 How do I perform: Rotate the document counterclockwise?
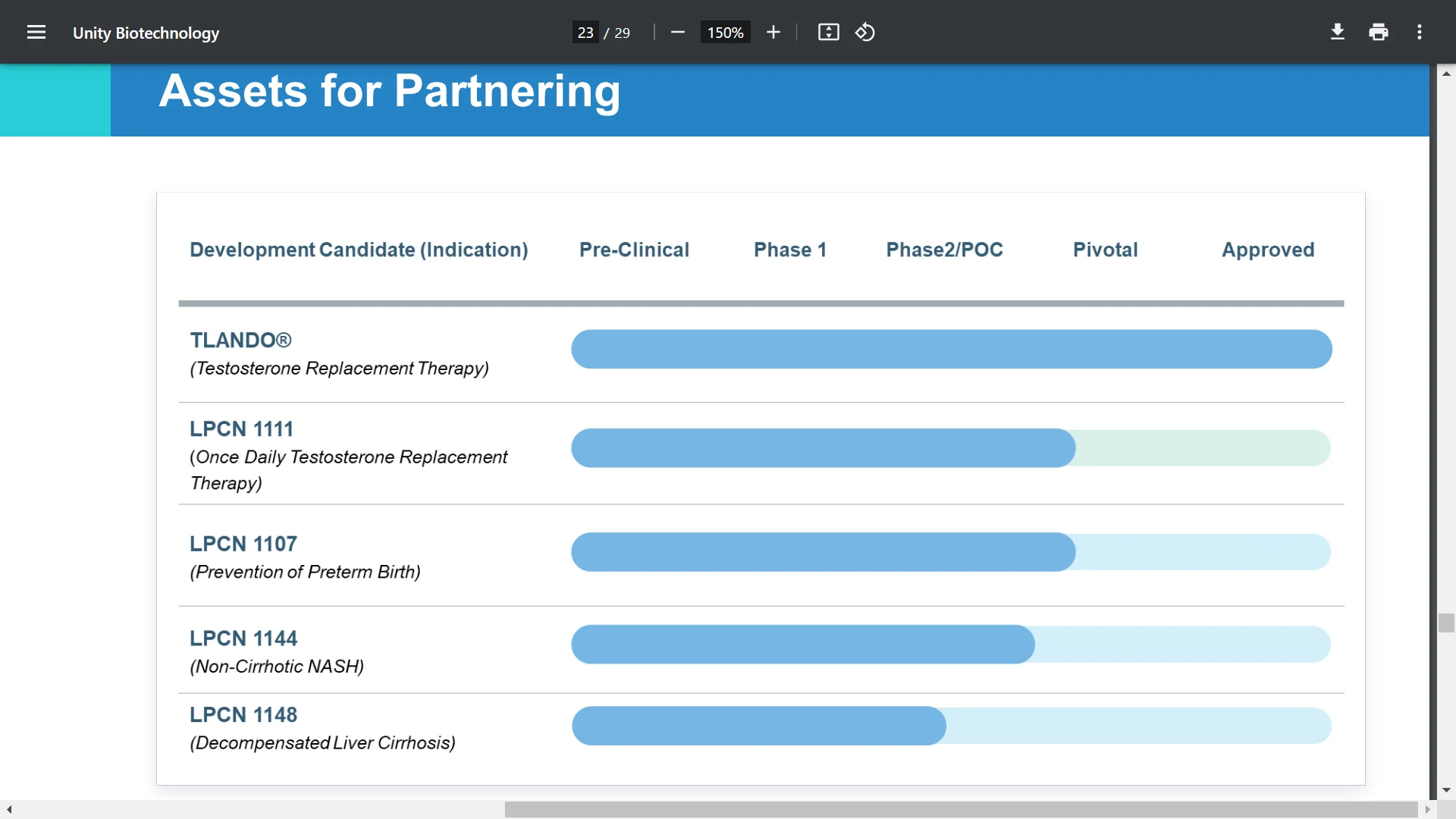pyautogui.click(x=865, y=33)
